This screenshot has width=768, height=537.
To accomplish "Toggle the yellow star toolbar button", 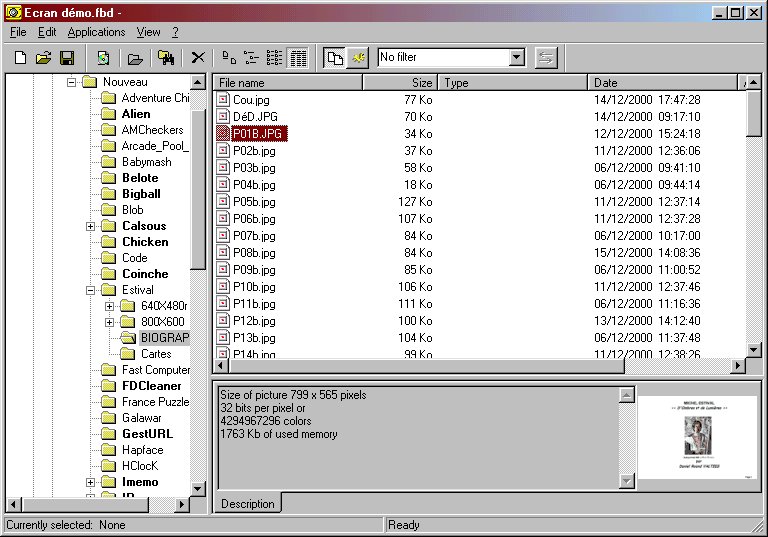I will point(357,58).
